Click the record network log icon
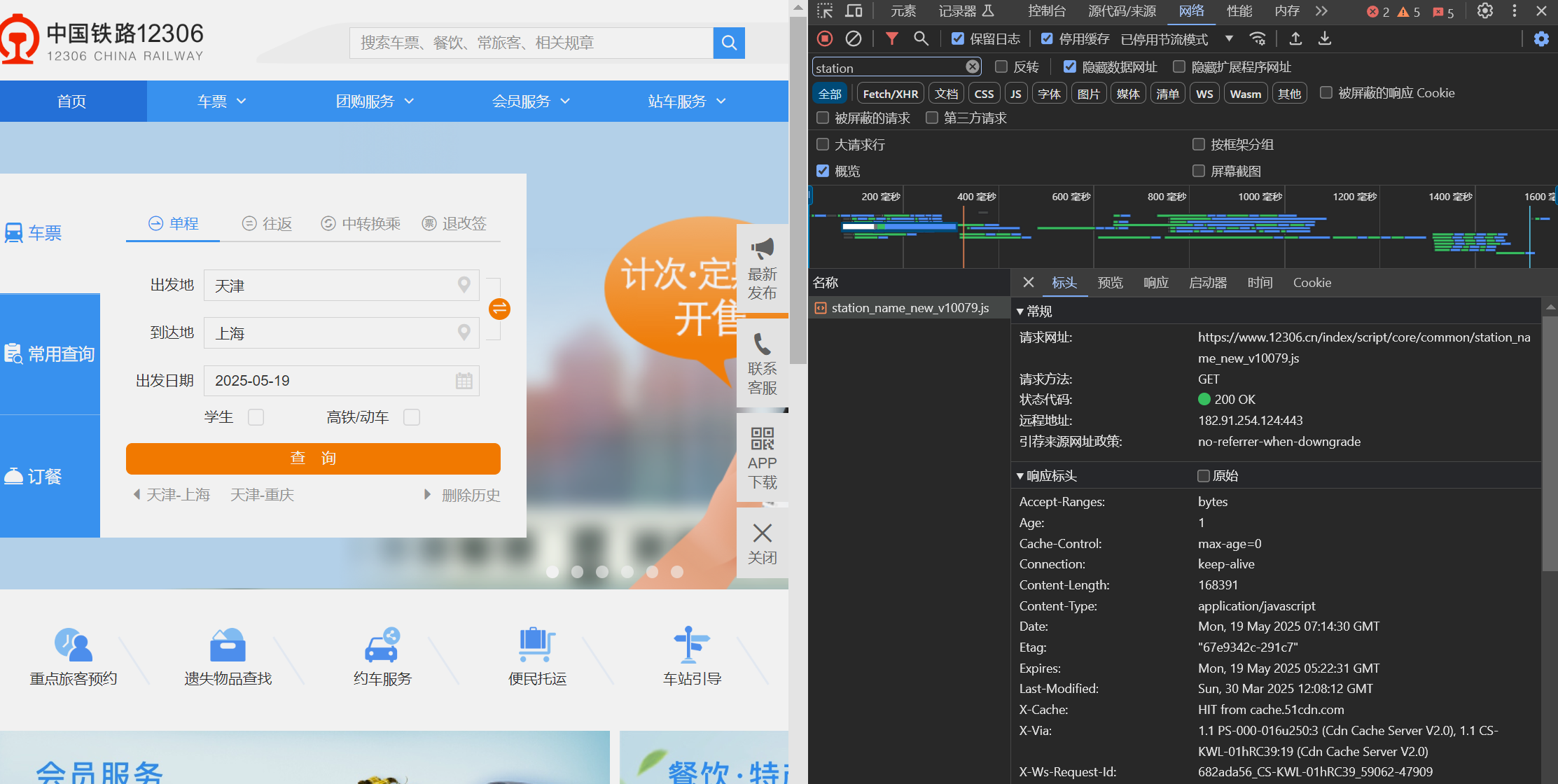Screen dimensions: 1558x784 pos(825,38)
